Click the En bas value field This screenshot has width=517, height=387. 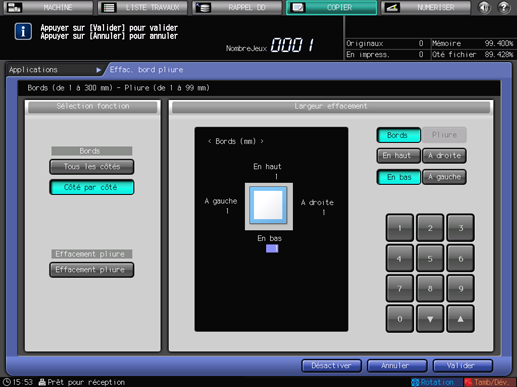[272, 249]
